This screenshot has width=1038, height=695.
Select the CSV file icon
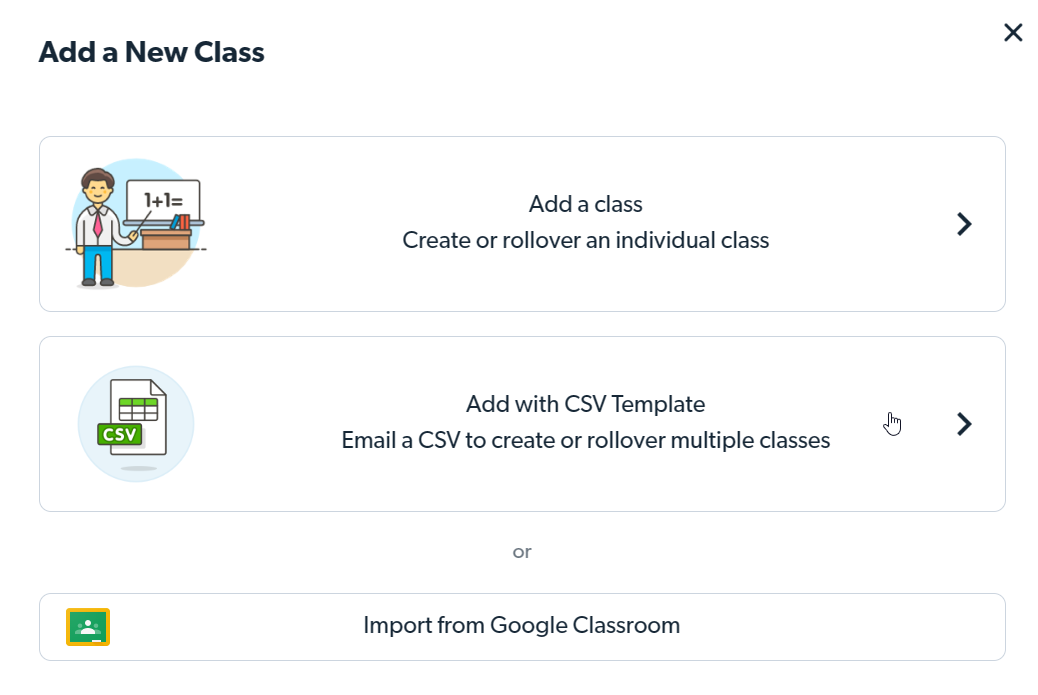click(136, 424)
